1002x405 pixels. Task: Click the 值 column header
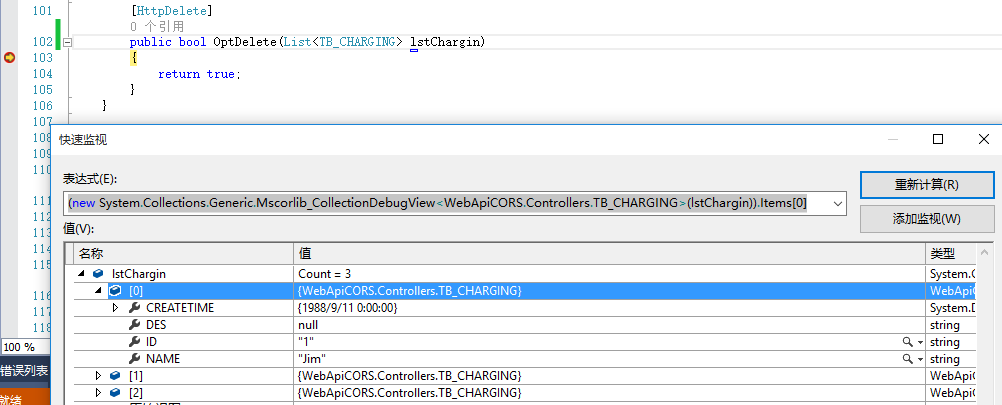click(610, 254)
